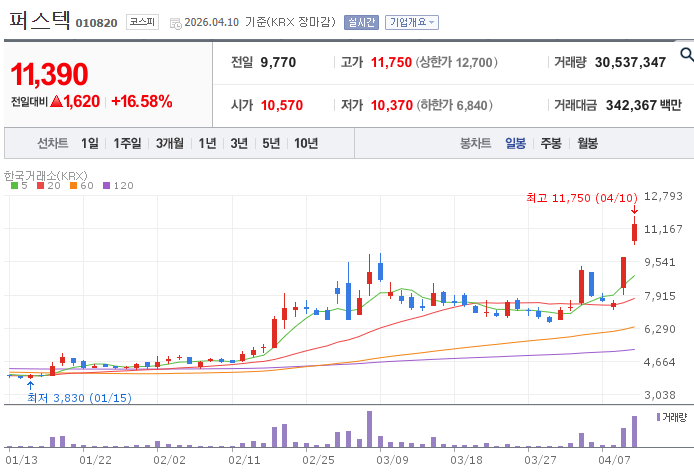Click the stock name 퍼스텍
This screenshot has height=473, width=694.
(x=40, y=20)
